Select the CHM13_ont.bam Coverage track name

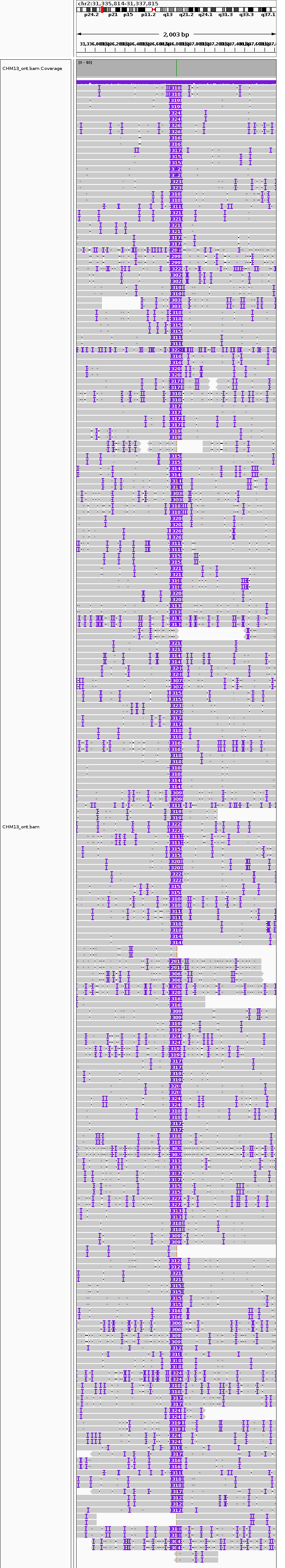click(32, 69)
